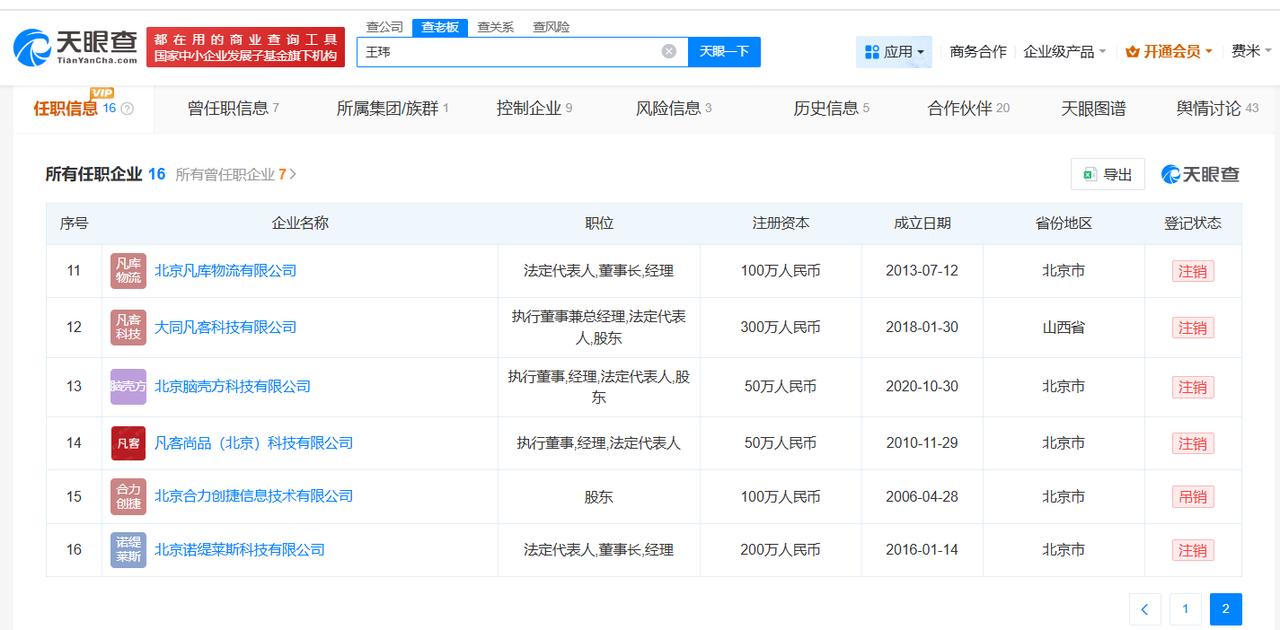Switch to the 控制企业 tab

(x=534, y=108)
